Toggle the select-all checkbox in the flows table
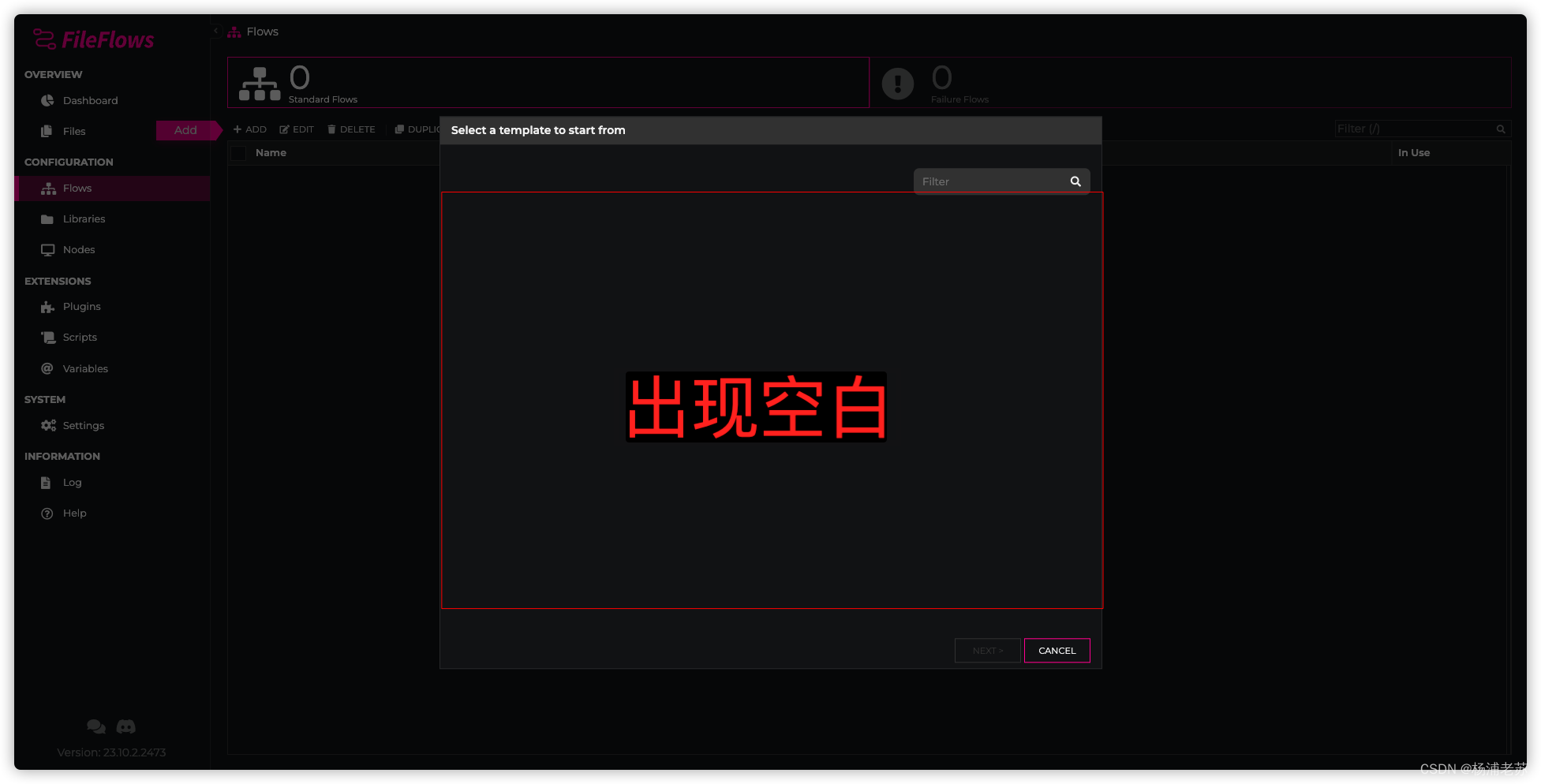The image size is (1541, 784). (x=238, y=153)
